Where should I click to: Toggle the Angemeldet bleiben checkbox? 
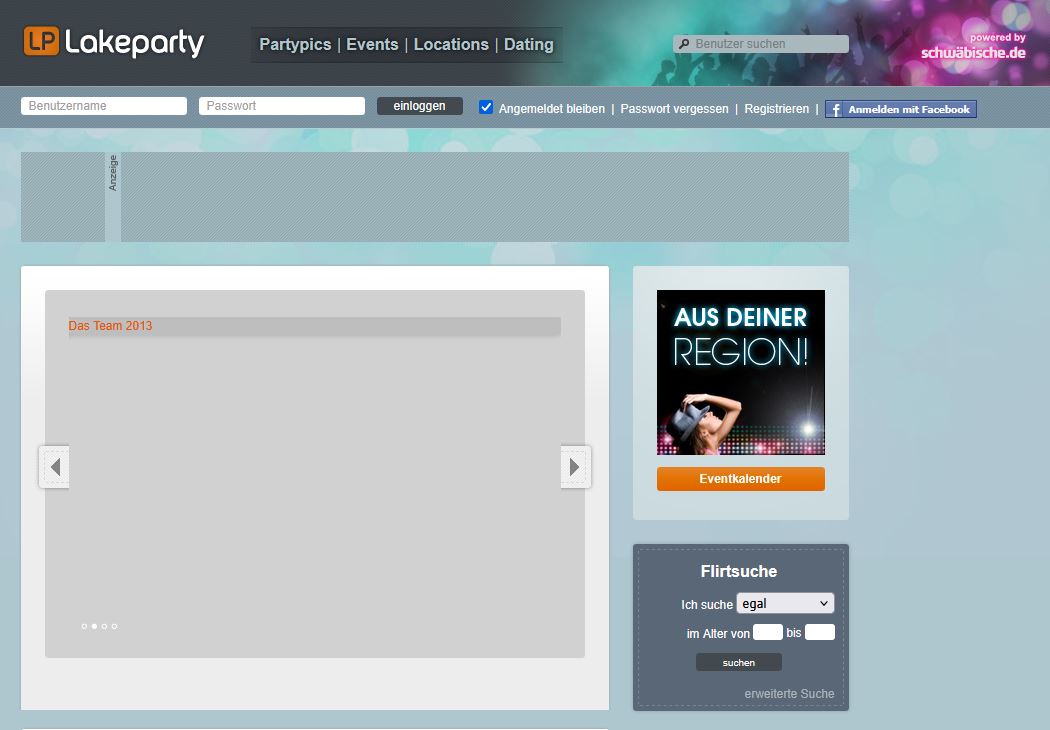pyautogui.click(x=486, y=107)
